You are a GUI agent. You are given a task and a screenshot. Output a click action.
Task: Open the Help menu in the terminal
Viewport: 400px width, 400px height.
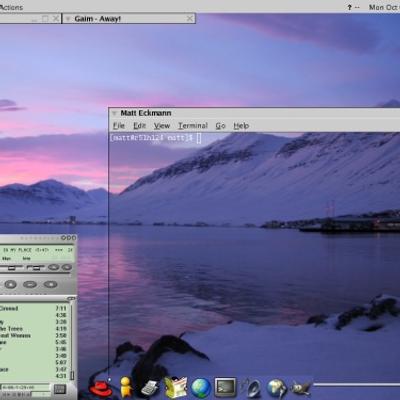[241, 126]
